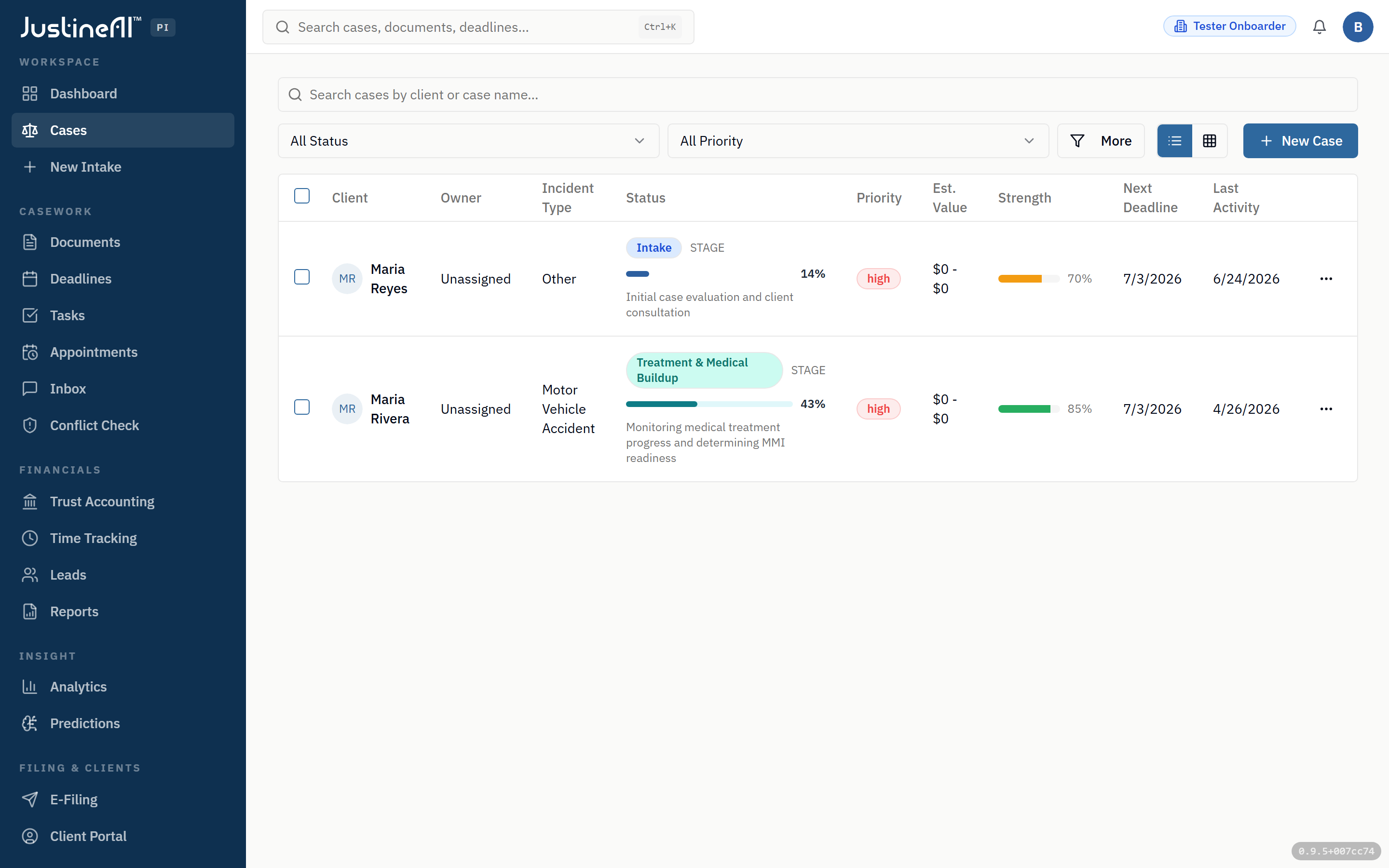Open Tasks in the sidebar
The image size is (1389, 868).
pos(123,316)
